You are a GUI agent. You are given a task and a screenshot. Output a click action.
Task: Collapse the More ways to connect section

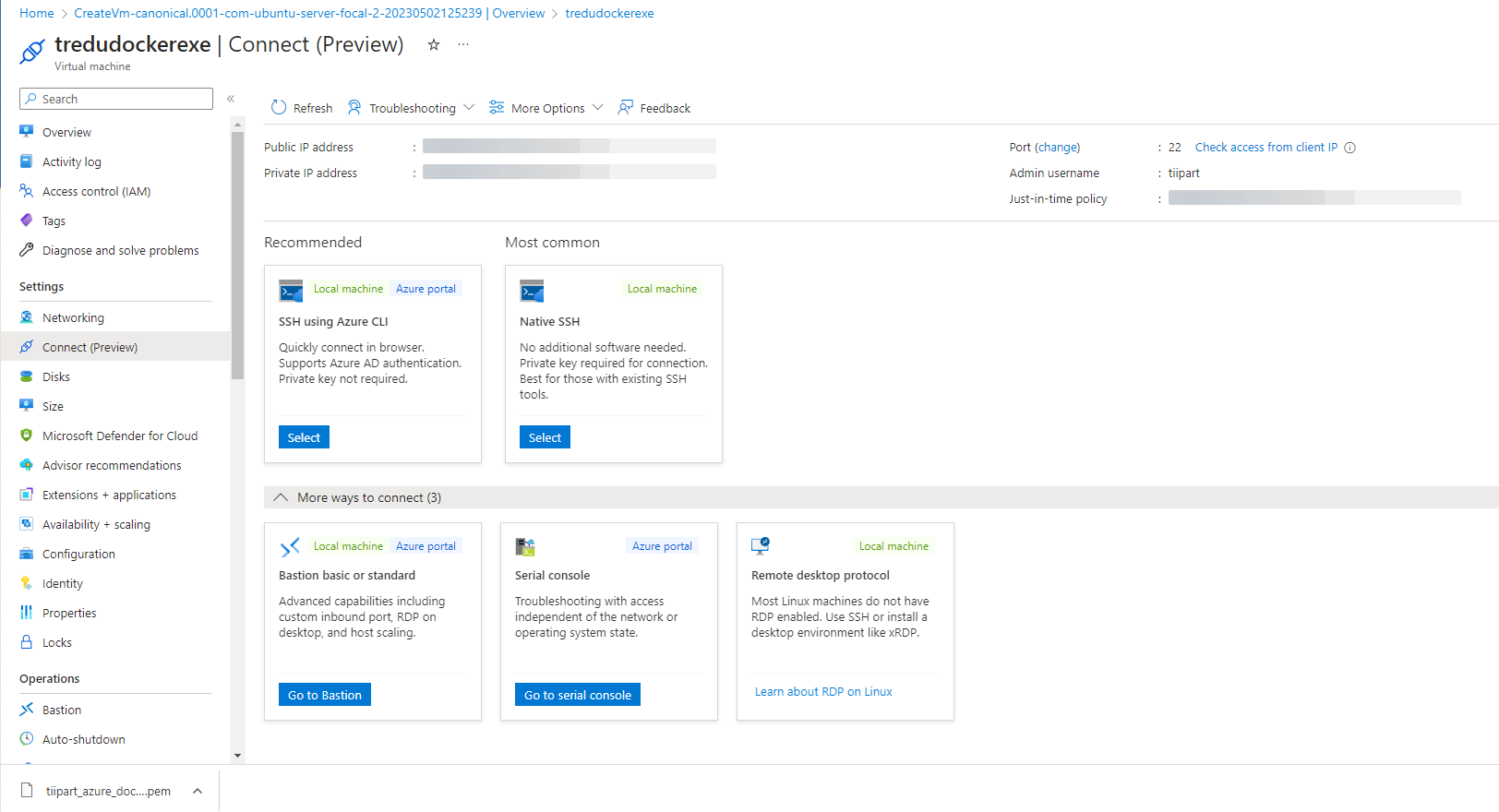coord(281,497)
